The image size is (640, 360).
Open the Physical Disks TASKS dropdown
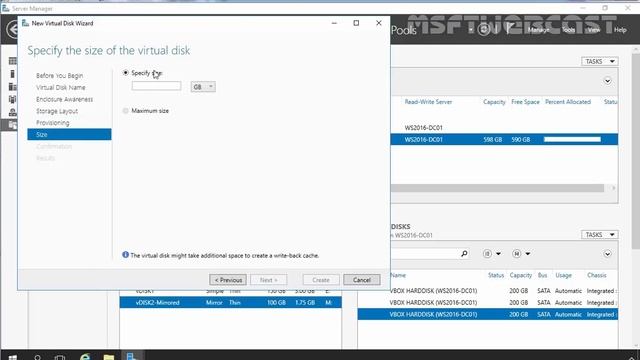tap(600, 235)
